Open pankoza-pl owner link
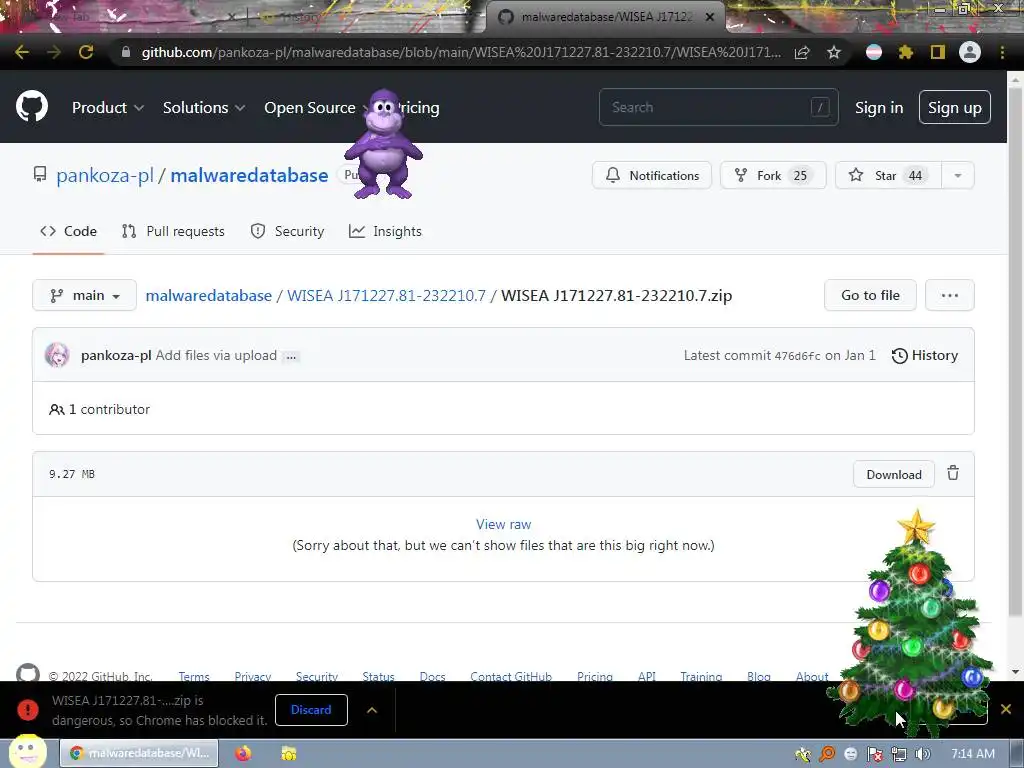This screenshot has height=768, width=1024. 105,176
